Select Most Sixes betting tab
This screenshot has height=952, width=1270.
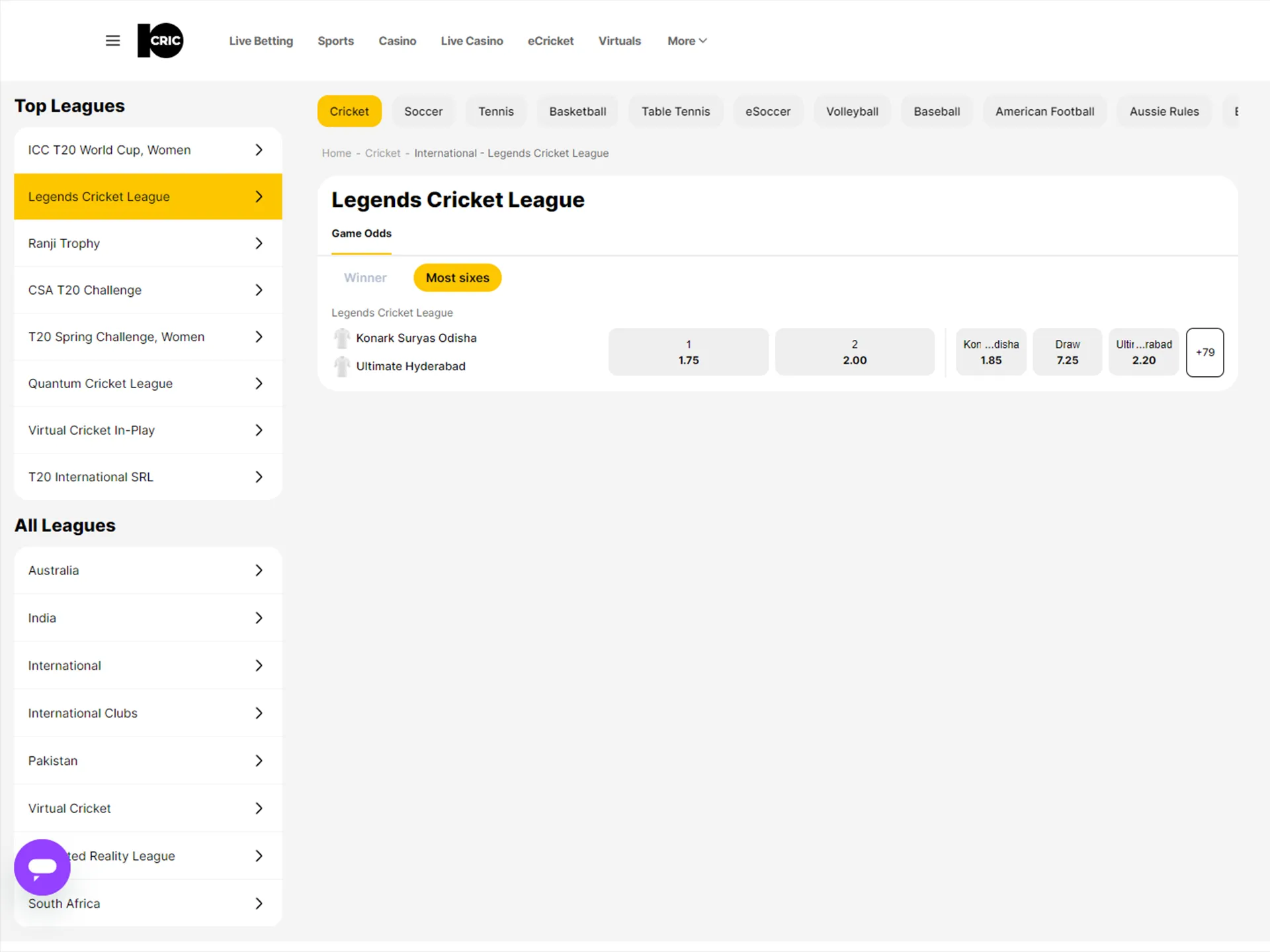(457, 278)
